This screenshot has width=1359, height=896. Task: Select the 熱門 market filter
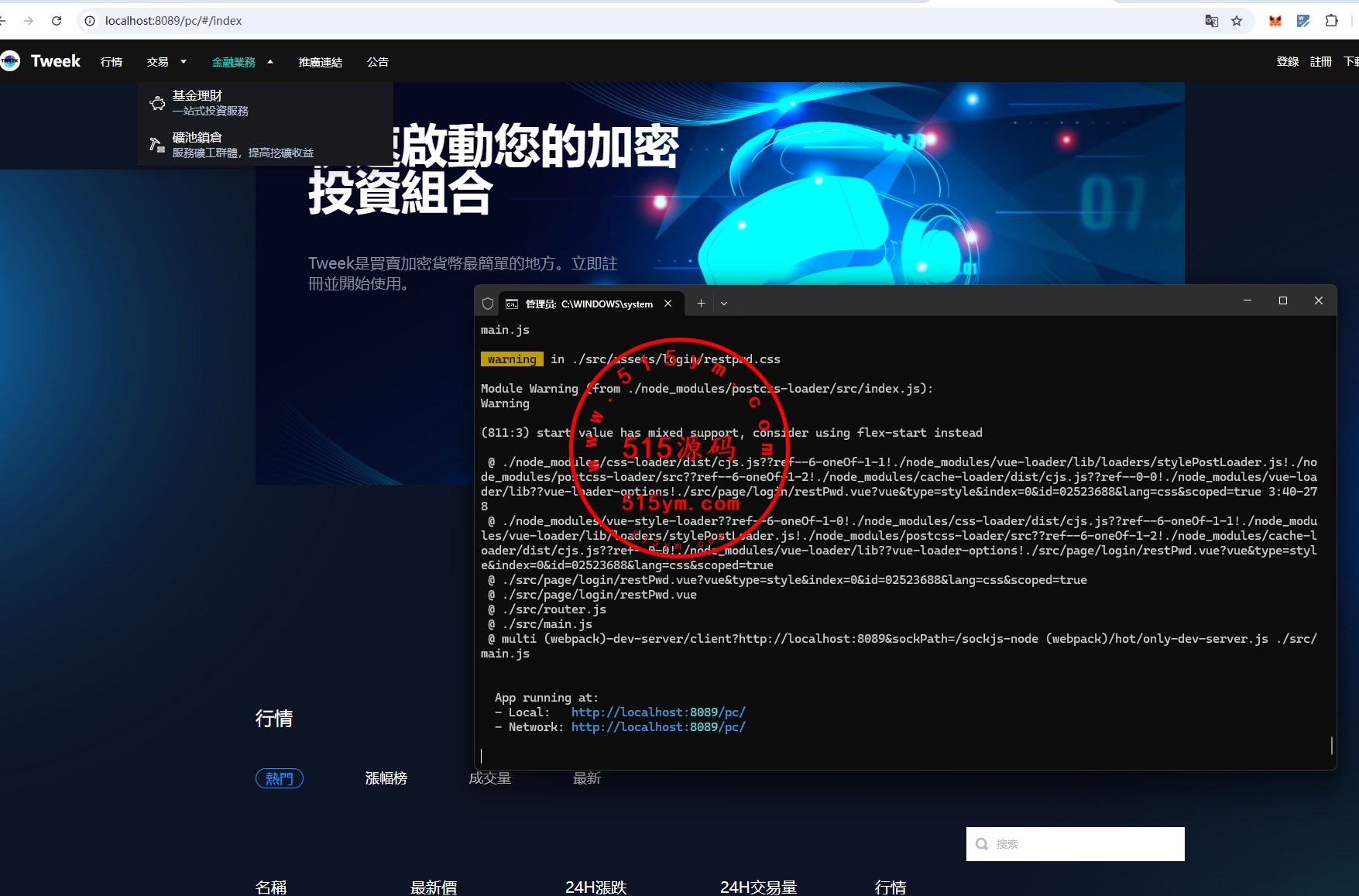click(279, 778)
